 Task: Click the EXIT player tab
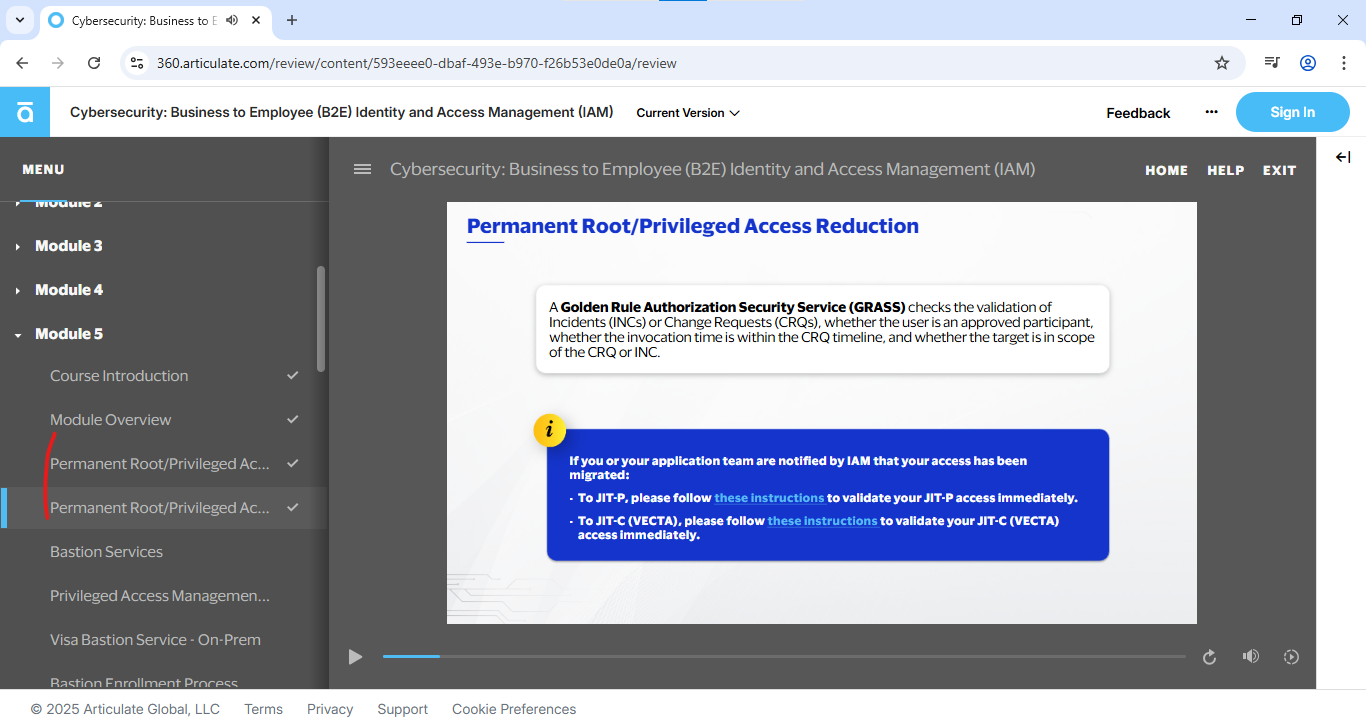point(1279,170)
